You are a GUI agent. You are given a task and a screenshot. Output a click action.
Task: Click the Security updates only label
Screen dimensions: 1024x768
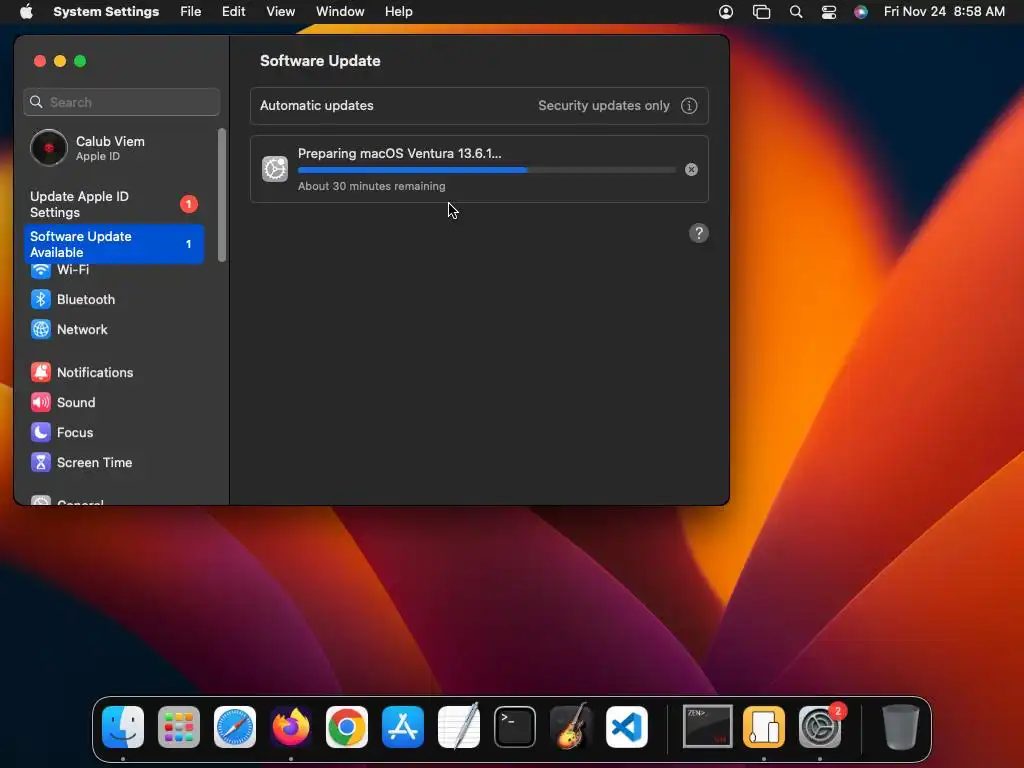point(603,106)
